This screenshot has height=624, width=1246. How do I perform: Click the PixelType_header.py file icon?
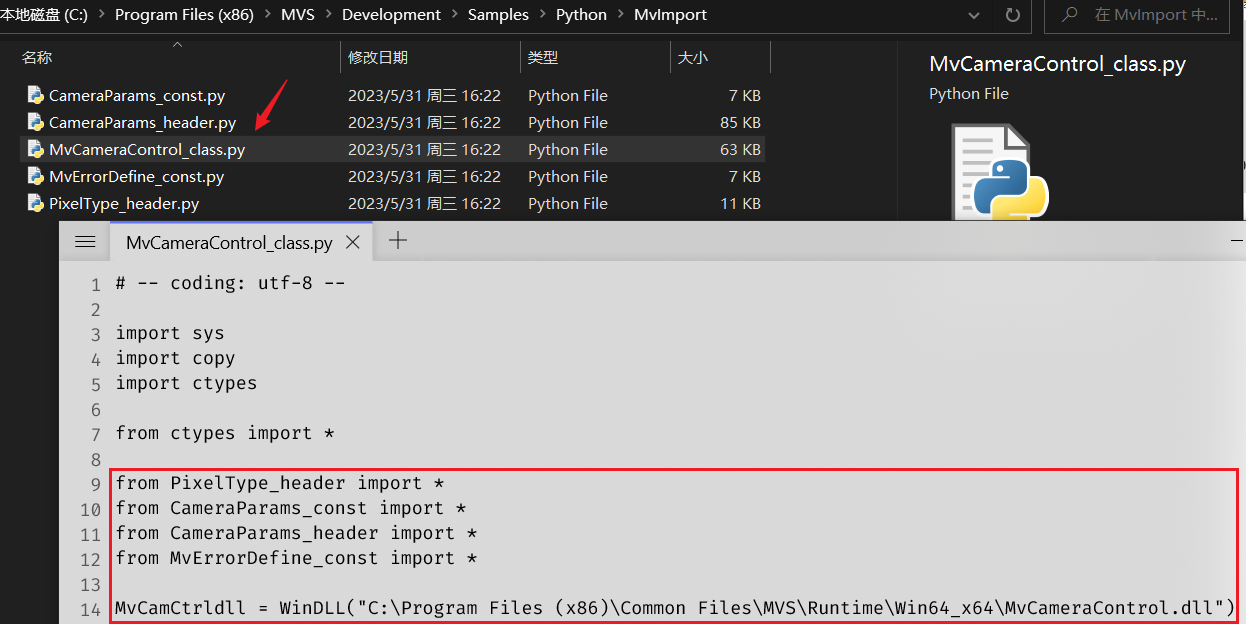pos(36,204)
